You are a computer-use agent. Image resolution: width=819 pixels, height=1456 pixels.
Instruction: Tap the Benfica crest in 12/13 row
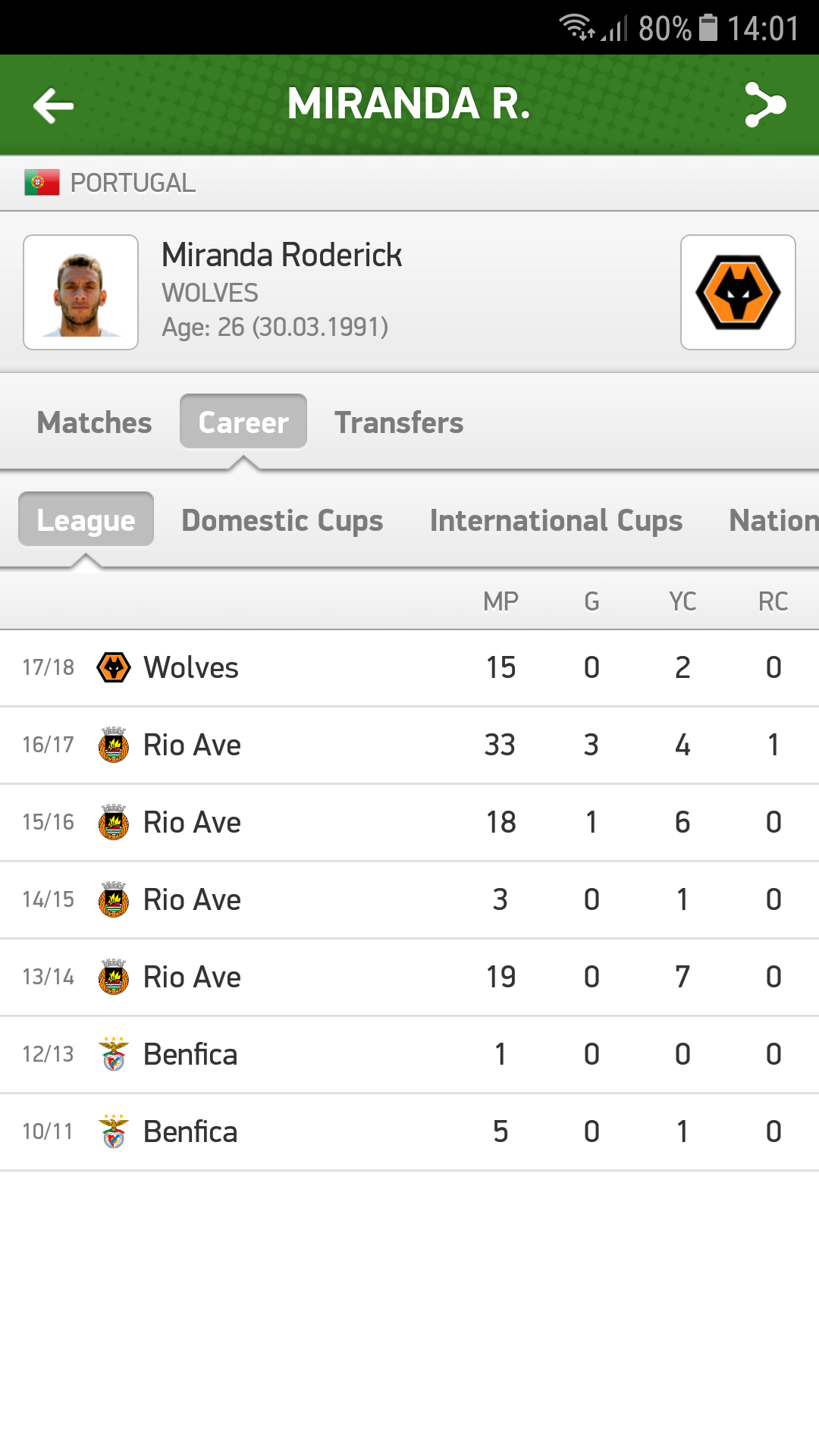114,1055
